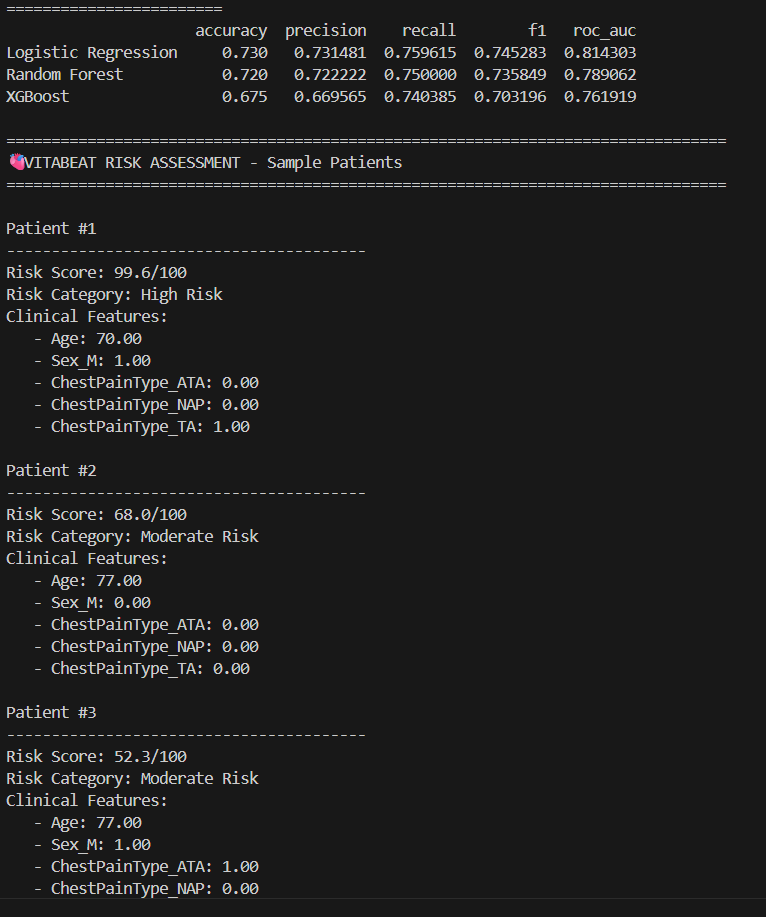Image resolution: width=766 pixels, height=917 pixels.
Task: Click the heart emoji before VITABEAT heading
Action: point(16,162)
